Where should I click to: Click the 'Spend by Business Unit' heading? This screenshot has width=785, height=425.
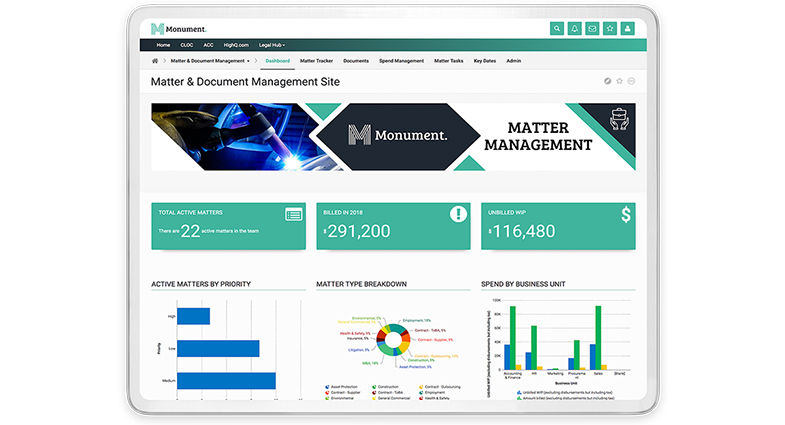pos(523,284)
